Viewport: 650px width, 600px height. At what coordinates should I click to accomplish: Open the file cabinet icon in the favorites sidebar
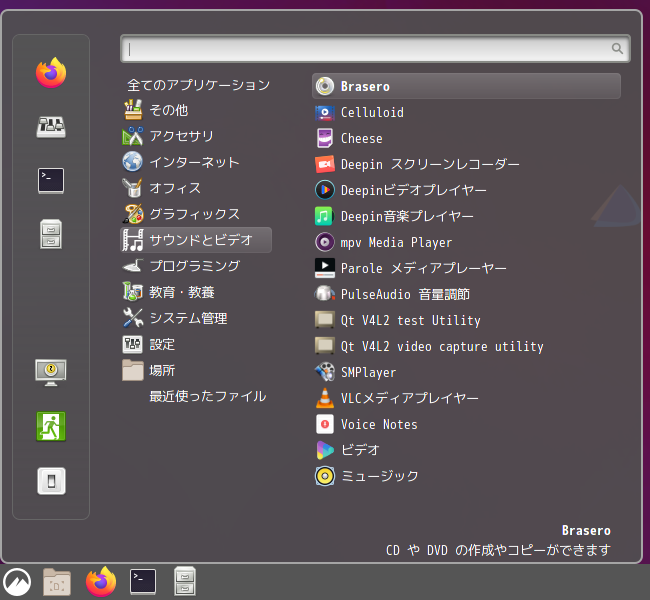pyautogui.click(x=51, y=234)
